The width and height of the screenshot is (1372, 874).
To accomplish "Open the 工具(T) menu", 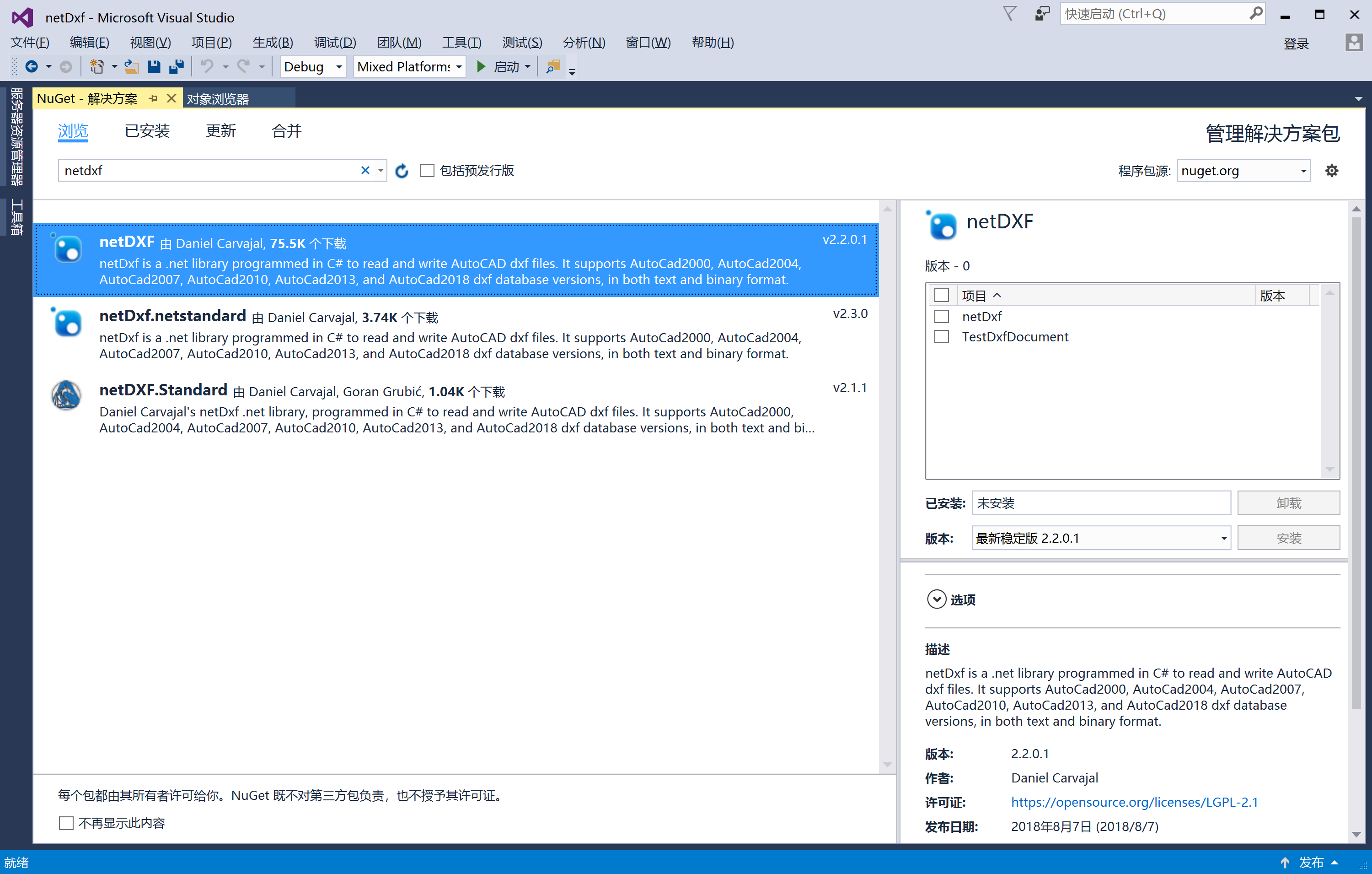I will 461,42.
